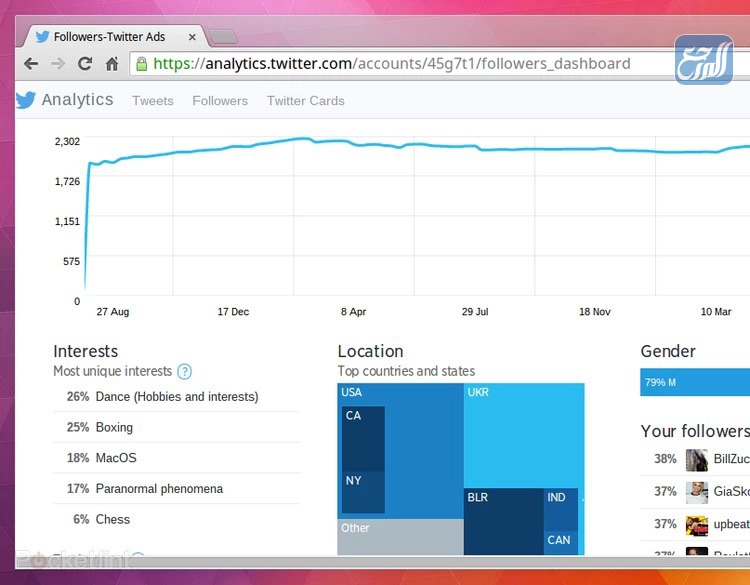Click the browser forward arrow

[58, 64]
